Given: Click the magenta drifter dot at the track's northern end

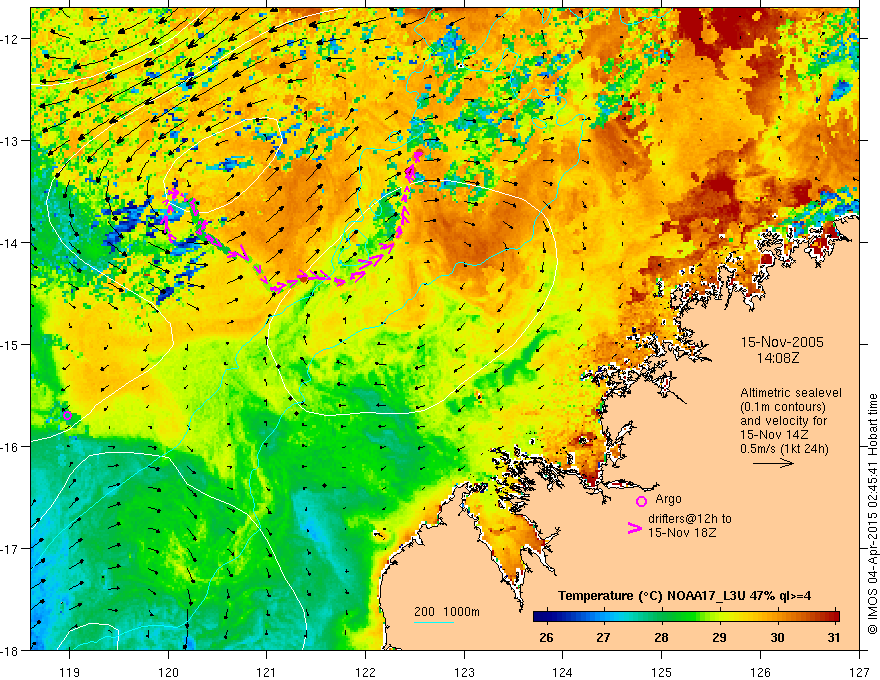Looking at the screenshot, I should 418,153.
